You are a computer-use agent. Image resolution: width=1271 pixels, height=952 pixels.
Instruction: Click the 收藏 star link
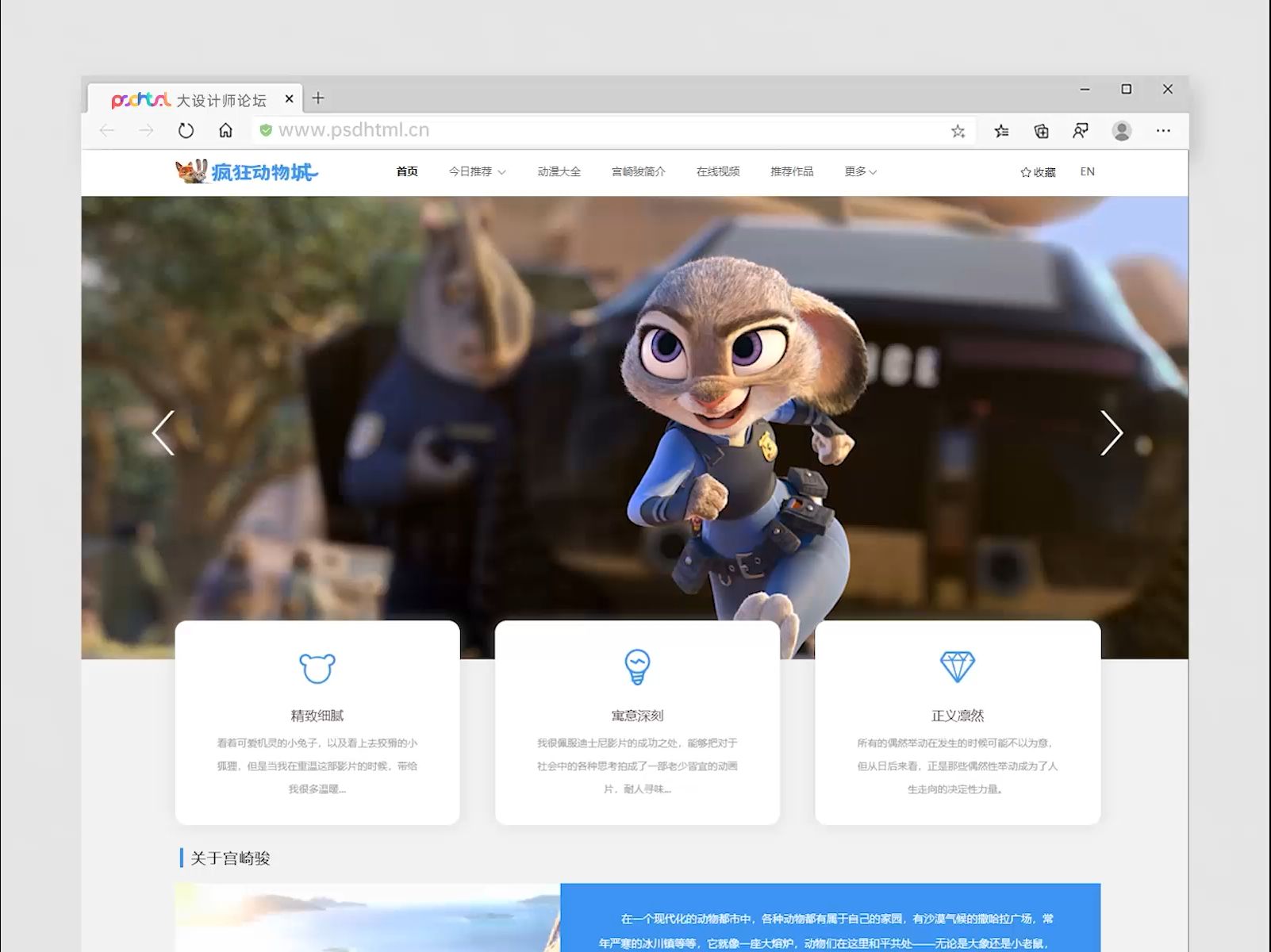click(x=1038, y=172)
